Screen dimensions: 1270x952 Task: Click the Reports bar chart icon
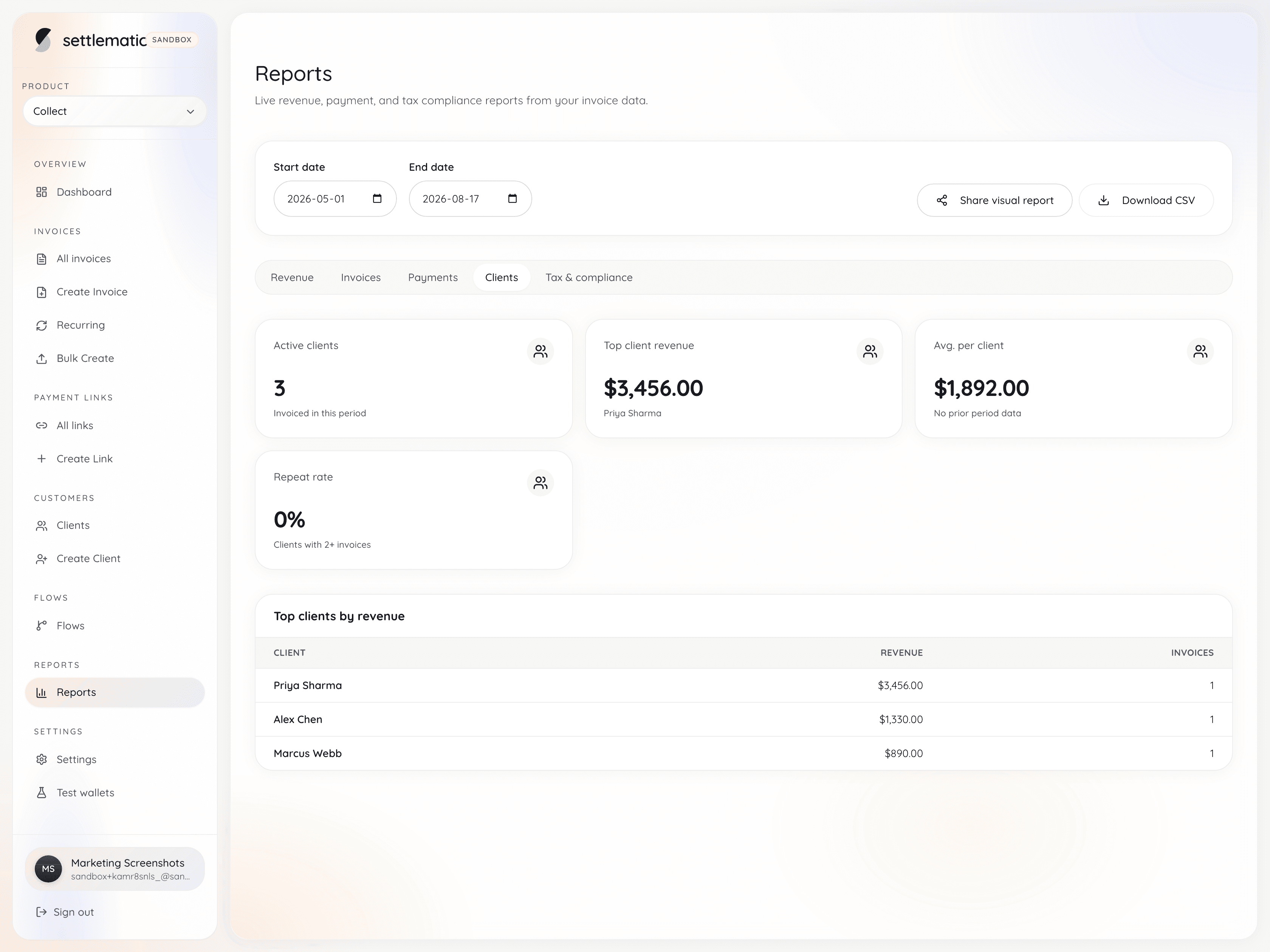(x=41, y=692)
